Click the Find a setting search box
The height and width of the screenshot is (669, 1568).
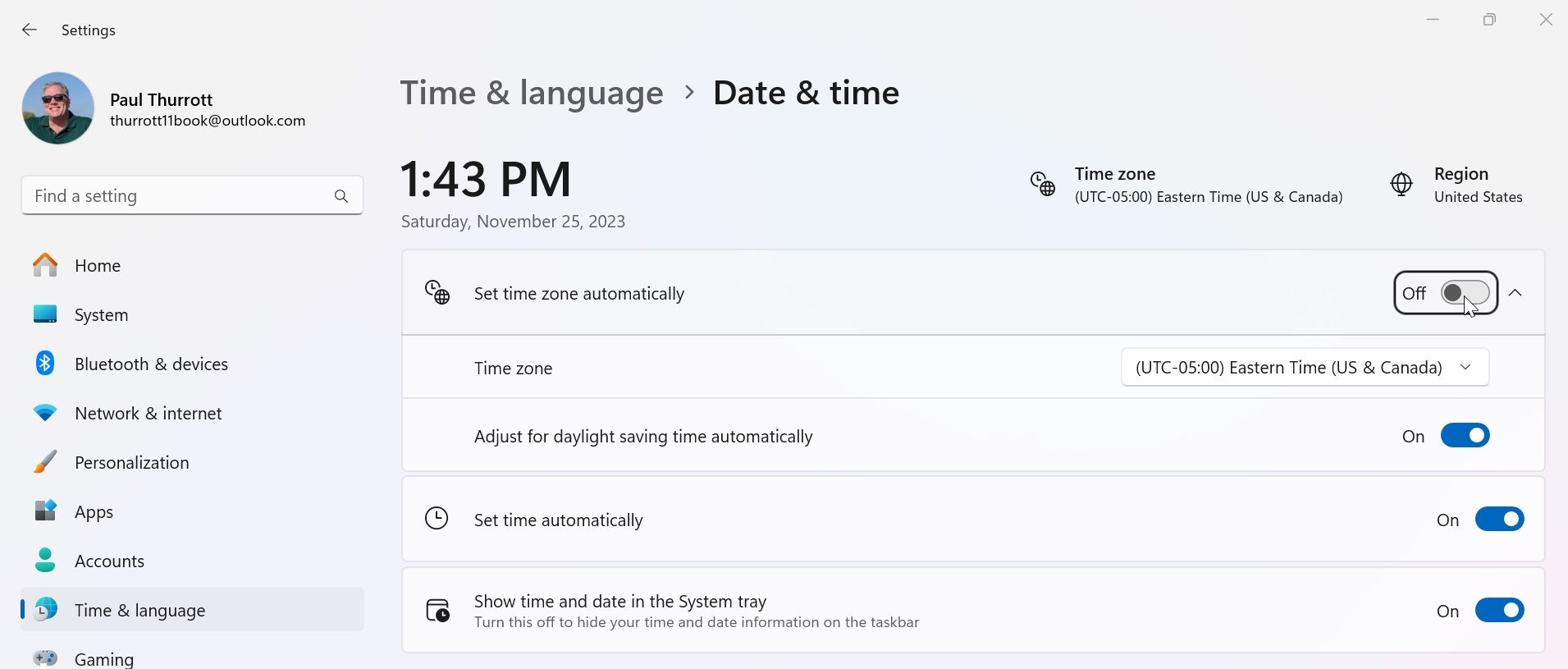176,196
